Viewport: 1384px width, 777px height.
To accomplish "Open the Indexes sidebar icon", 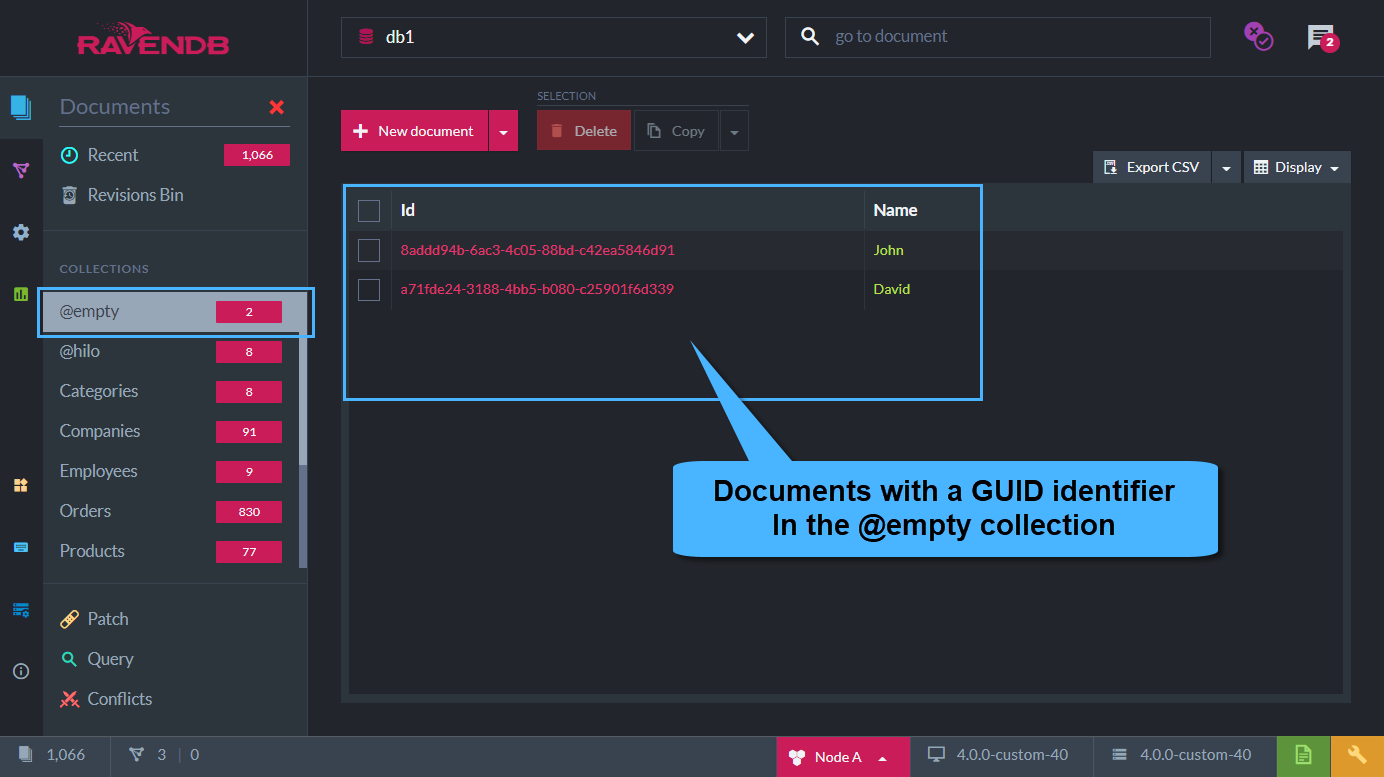I will 21,170.
